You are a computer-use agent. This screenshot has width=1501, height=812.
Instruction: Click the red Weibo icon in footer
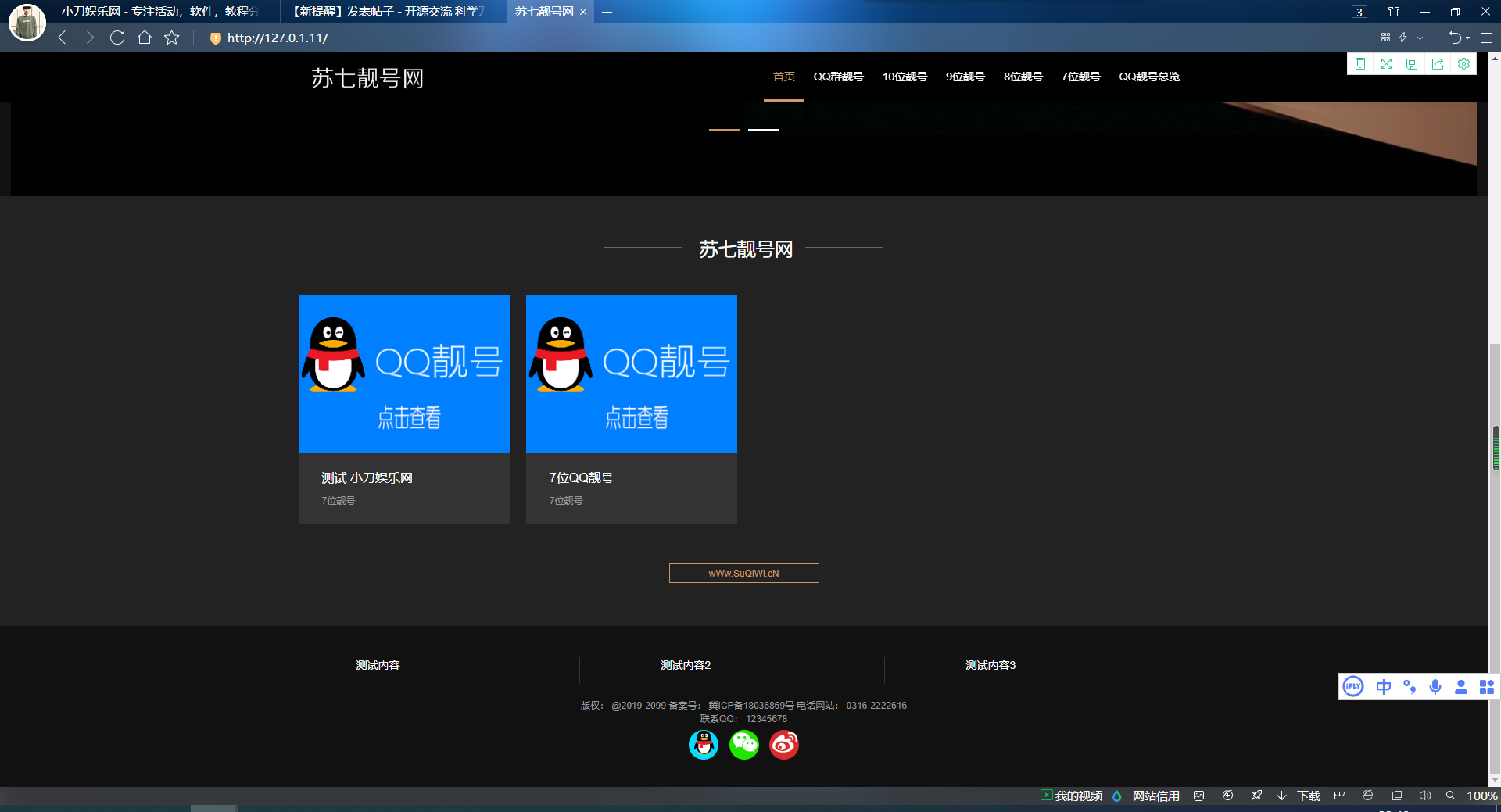(x=783, y=745)
